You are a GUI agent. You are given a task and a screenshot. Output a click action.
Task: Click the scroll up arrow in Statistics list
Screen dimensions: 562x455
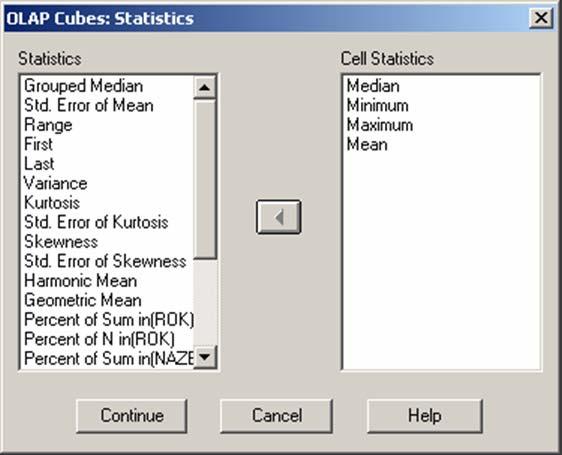coord(205,87)
